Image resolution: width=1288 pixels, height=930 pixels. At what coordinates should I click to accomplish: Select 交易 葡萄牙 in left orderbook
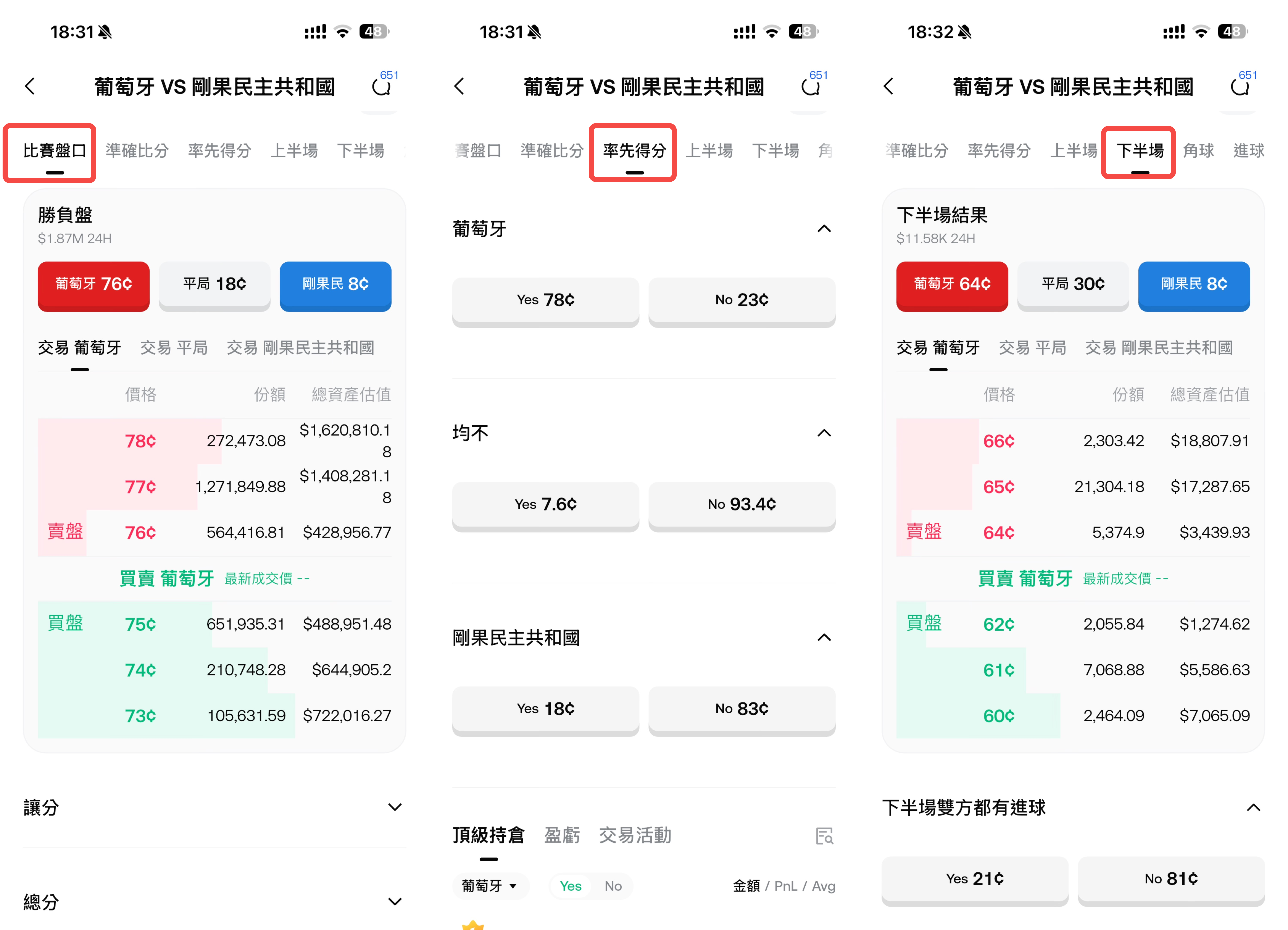pos(79,348)
